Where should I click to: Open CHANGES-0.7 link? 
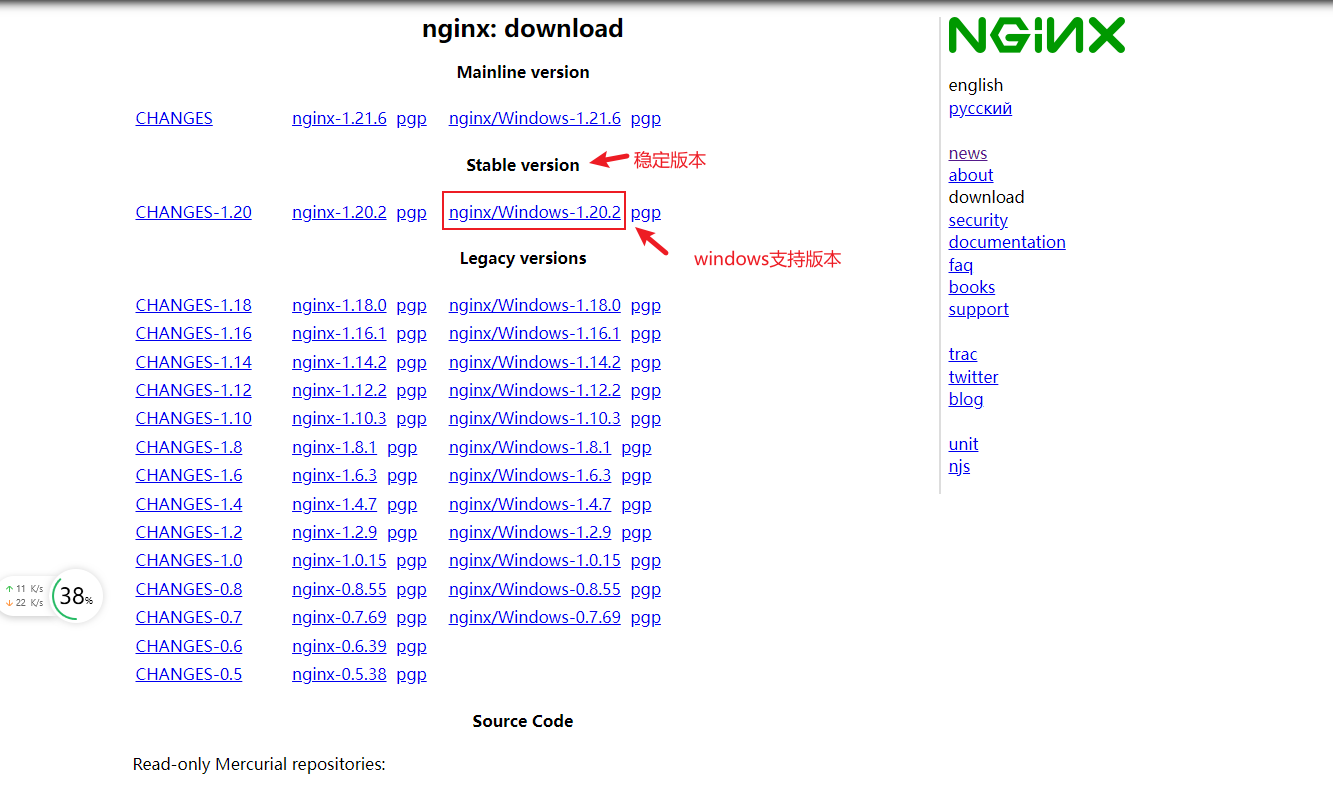(189, 617)
